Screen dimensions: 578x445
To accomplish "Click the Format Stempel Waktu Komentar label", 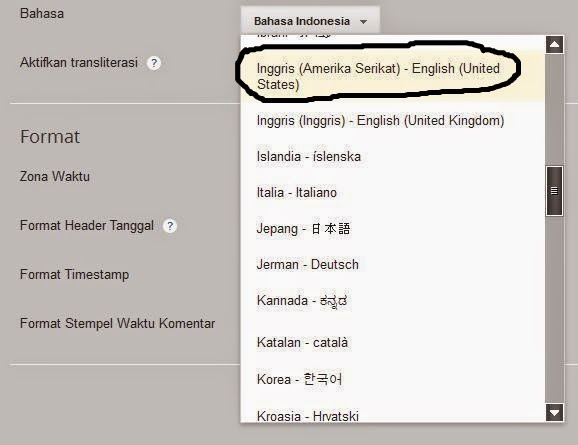I will 117,323.
